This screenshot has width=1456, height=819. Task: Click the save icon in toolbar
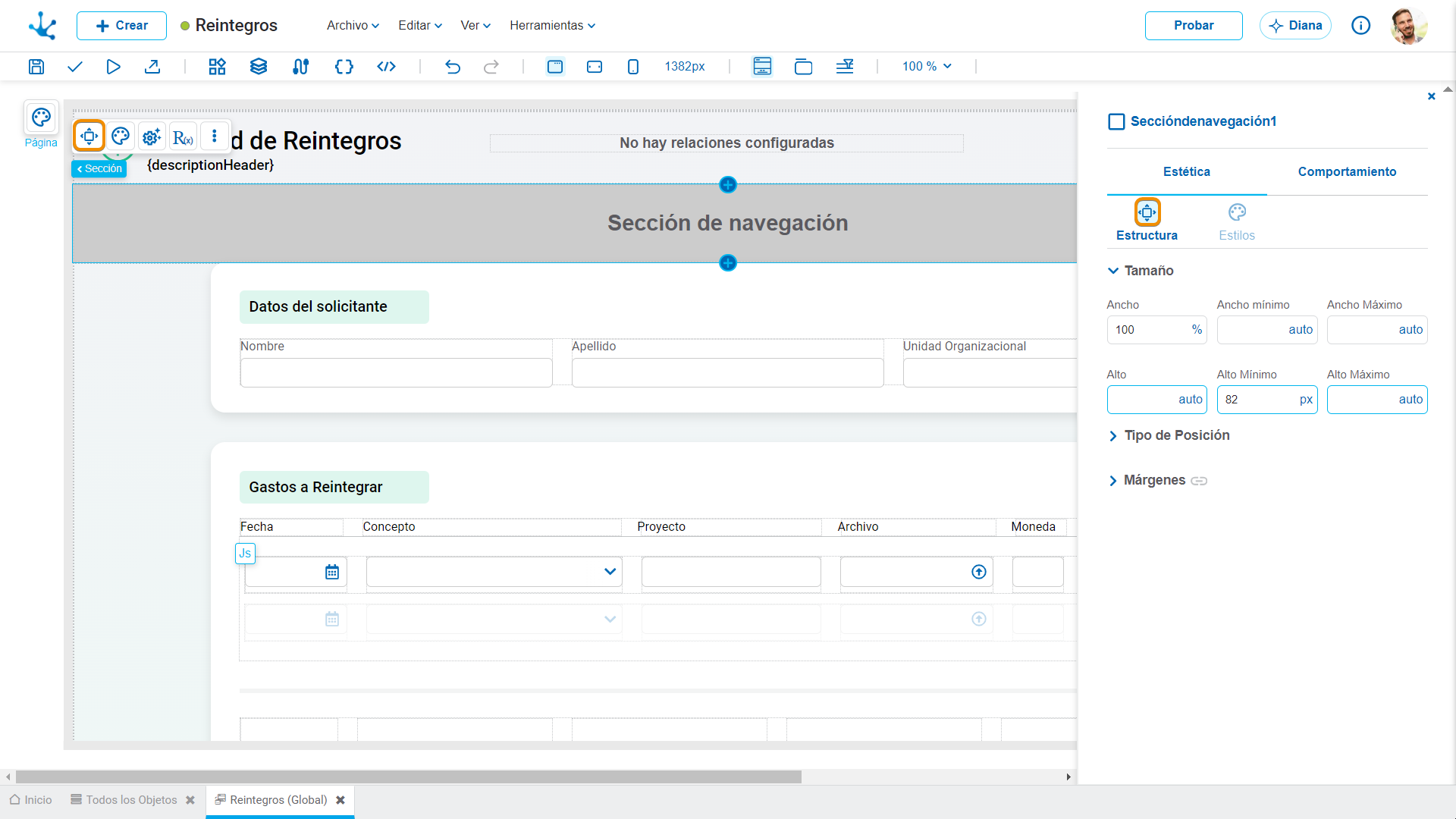[36, 67]
